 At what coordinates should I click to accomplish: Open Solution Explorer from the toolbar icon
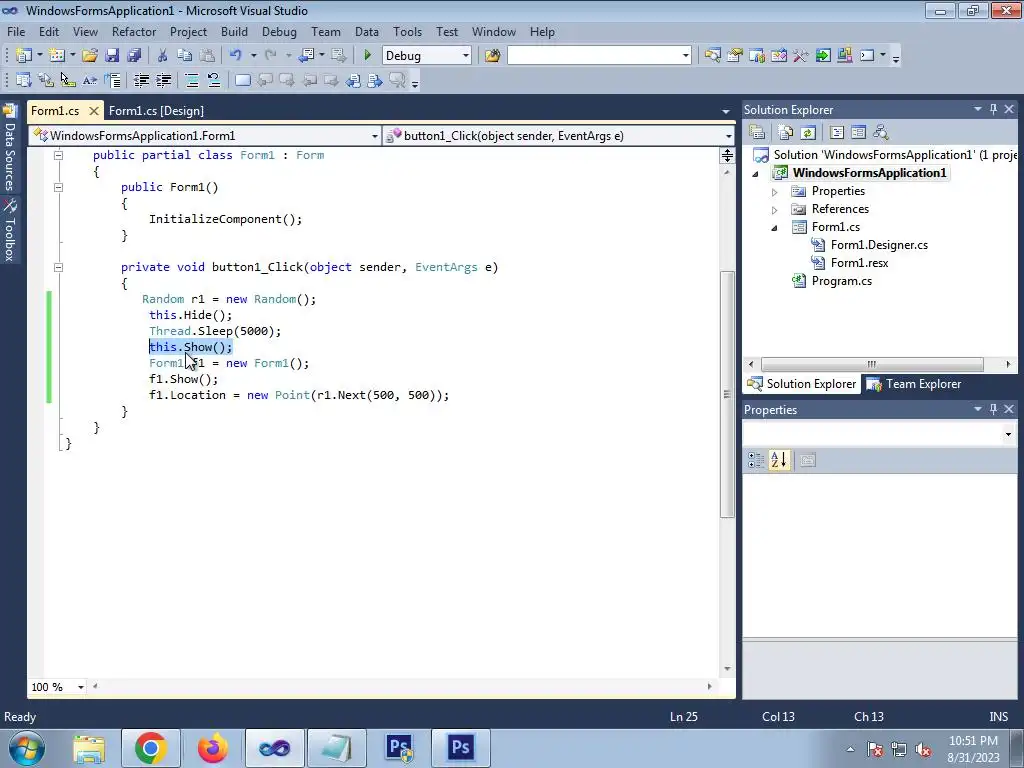coord(712,56)
